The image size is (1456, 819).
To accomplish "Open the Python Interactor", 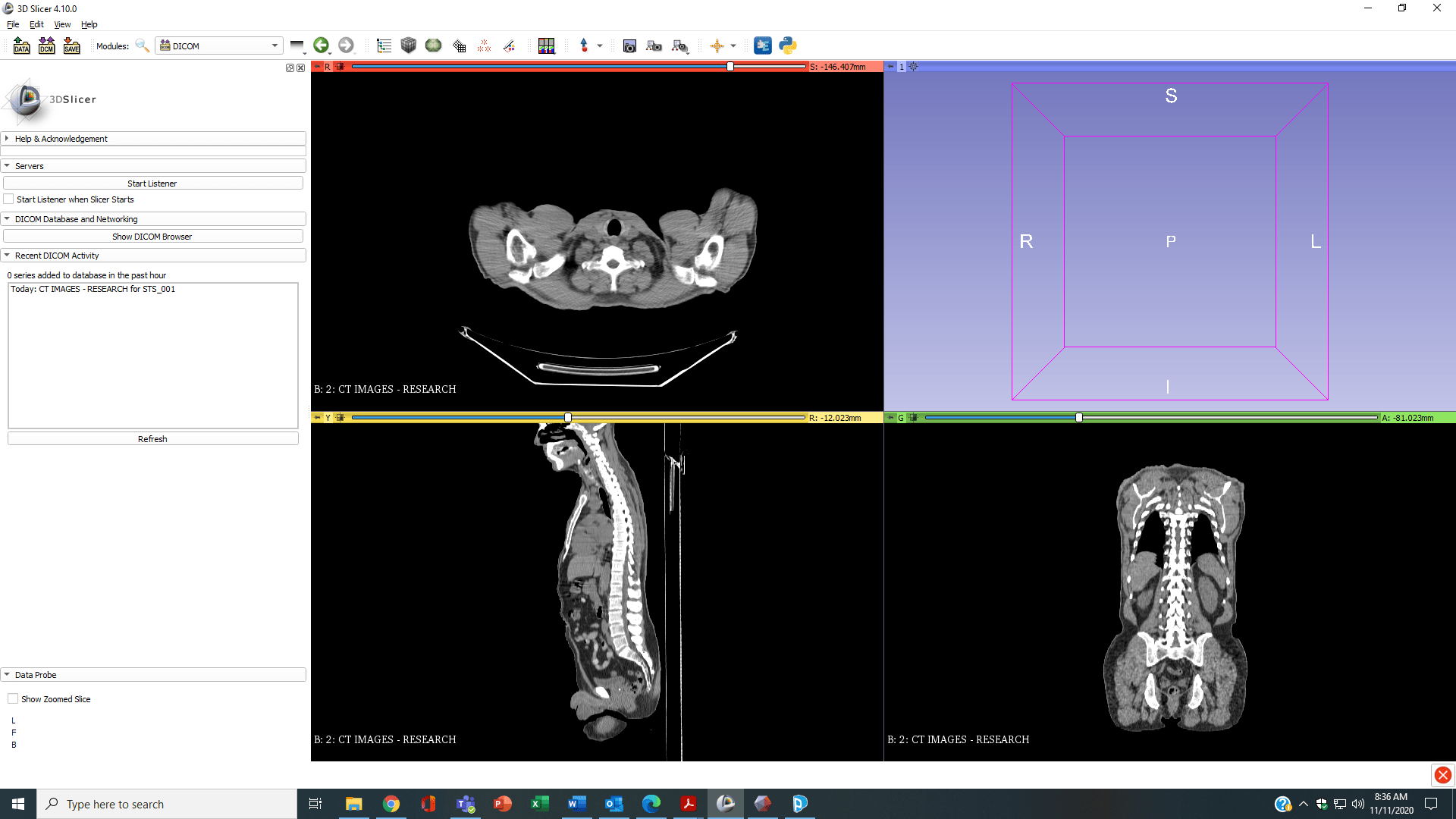I will pos(788,45).
